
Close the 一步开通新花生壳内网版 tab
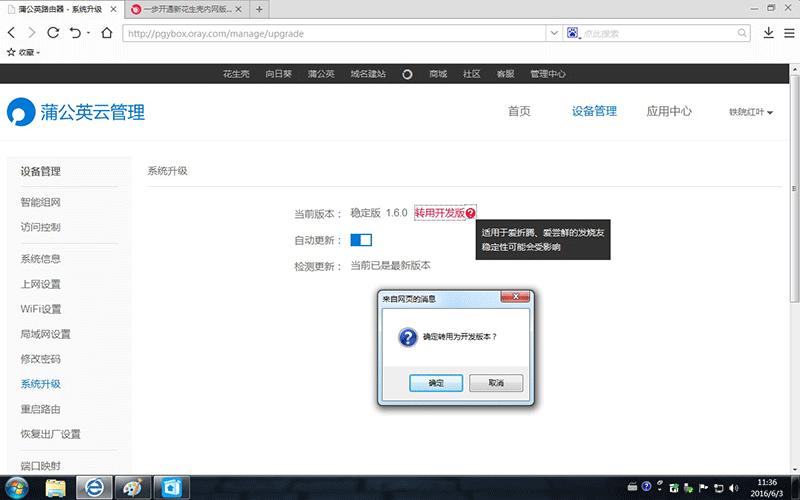pos(238,9)
